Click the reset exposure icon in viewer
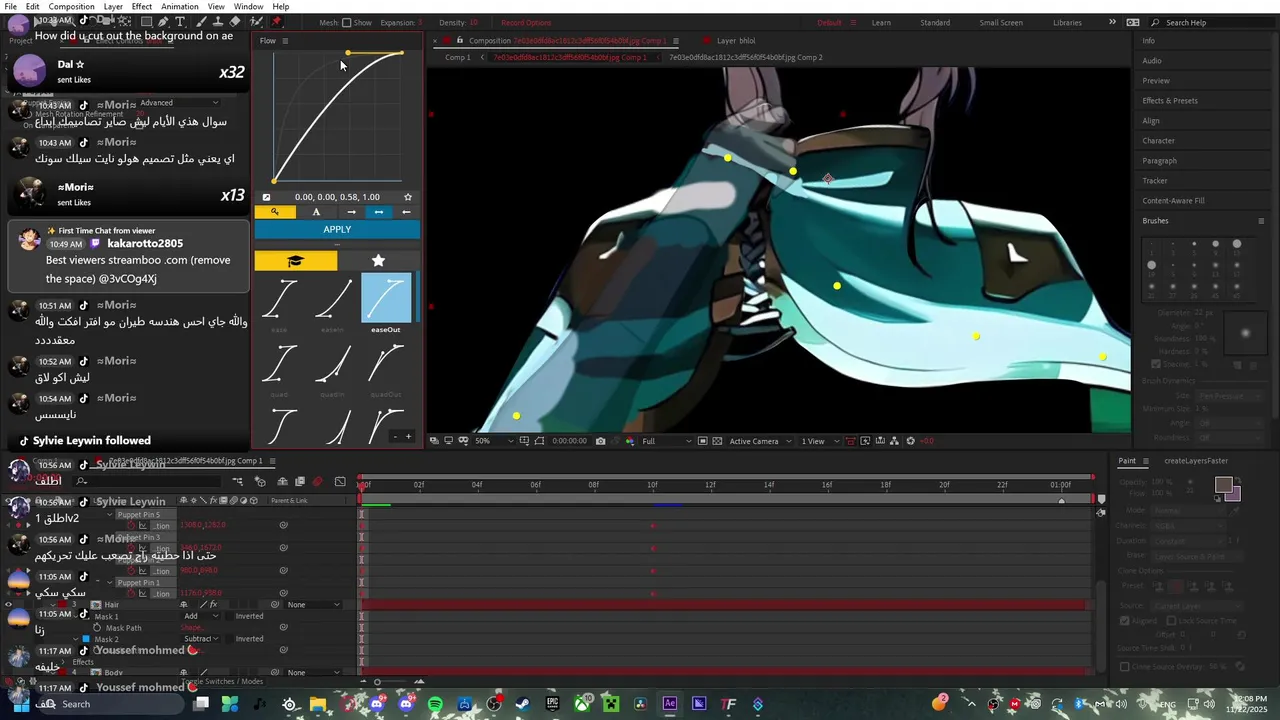This screenshot has width=1280, height=720. [910, 441]
